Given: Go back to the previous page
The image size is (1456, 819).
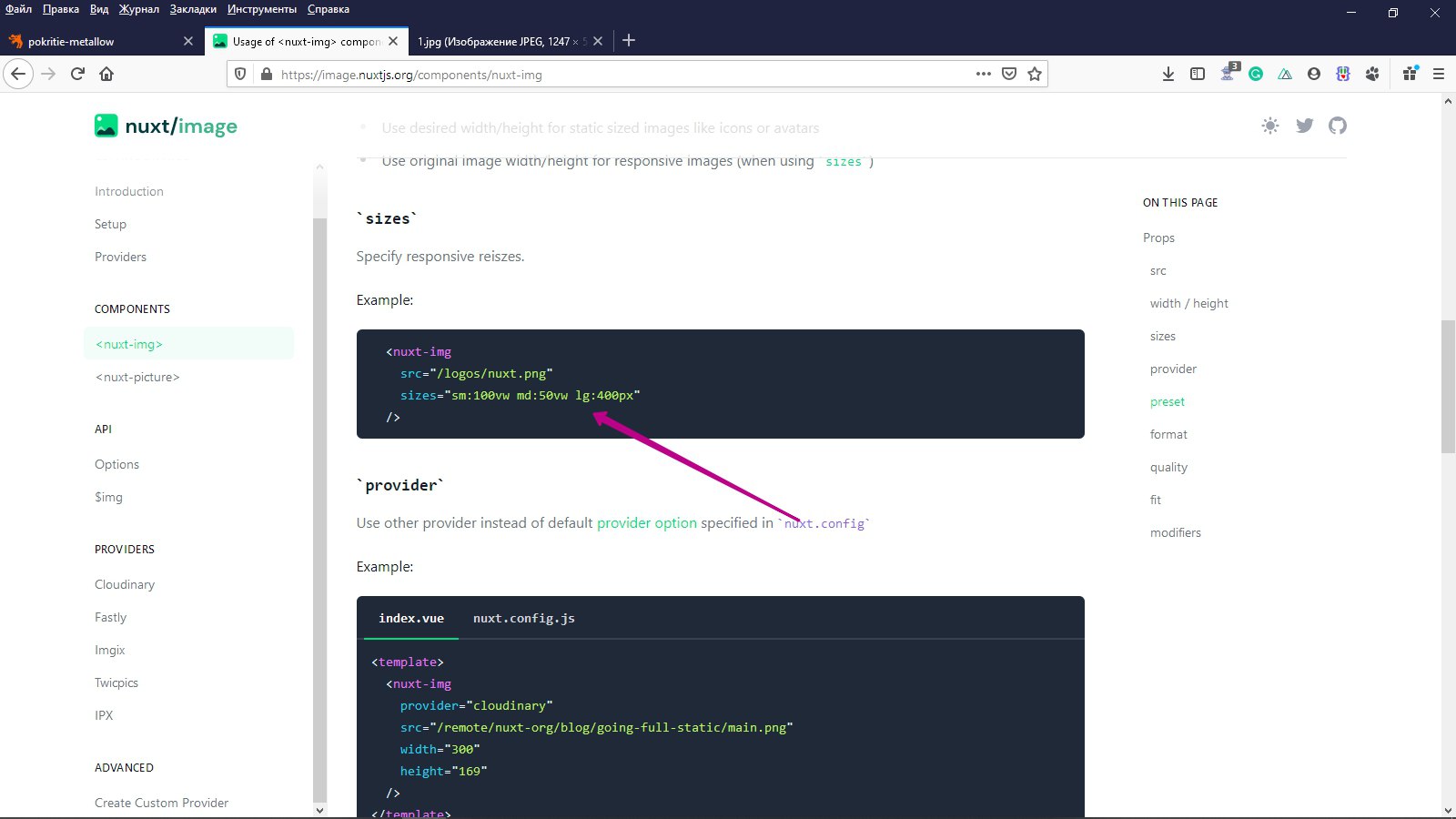Looking at the screenshot, I should (18, 74).
